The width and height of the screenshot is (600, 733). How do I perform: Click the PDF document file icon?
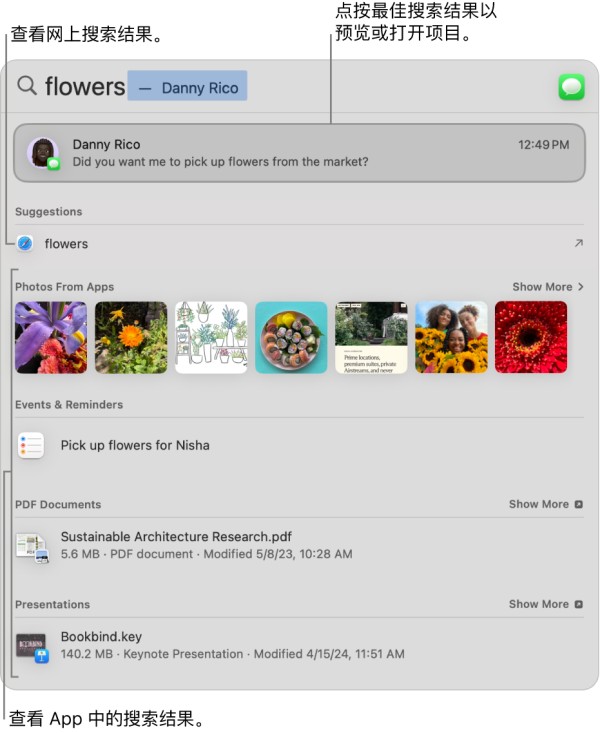[32, 547]
